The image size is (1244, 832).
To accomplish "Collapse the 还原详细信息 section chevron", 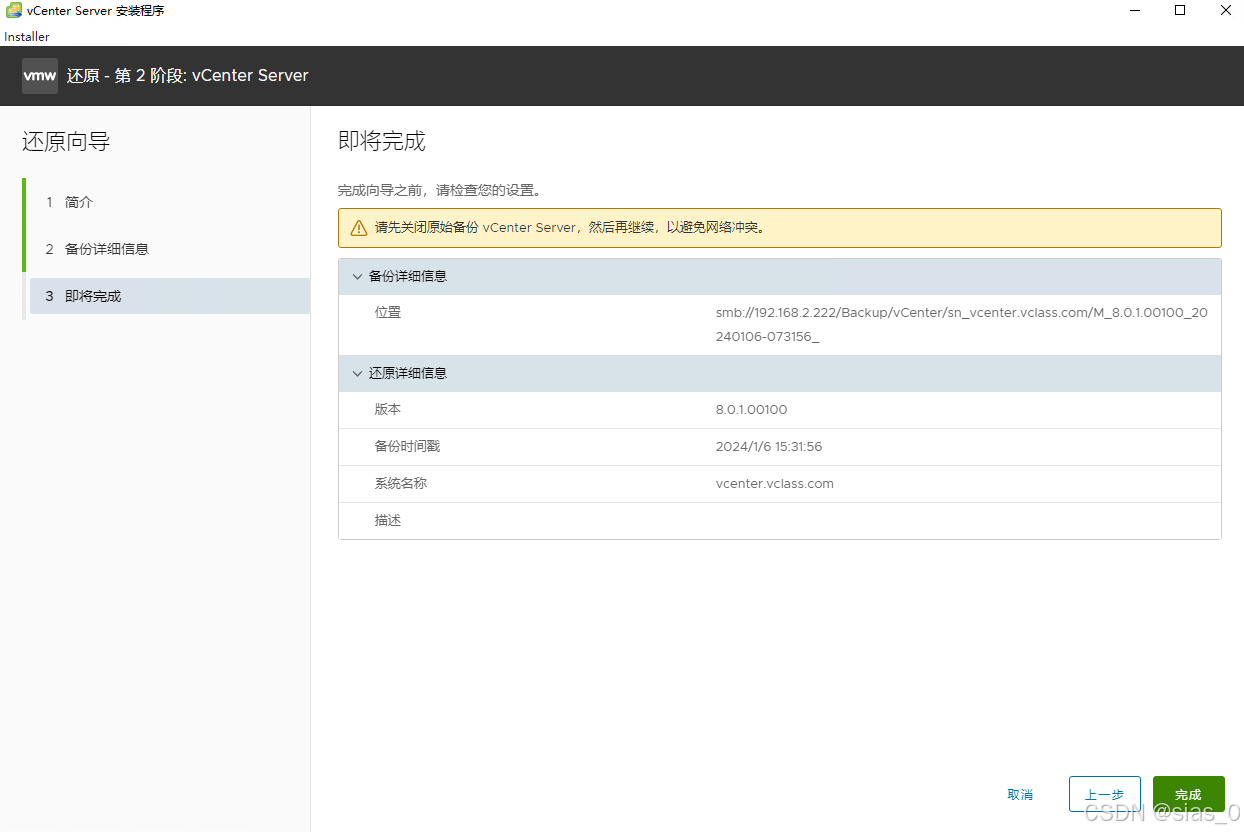I will pos(357,374).
